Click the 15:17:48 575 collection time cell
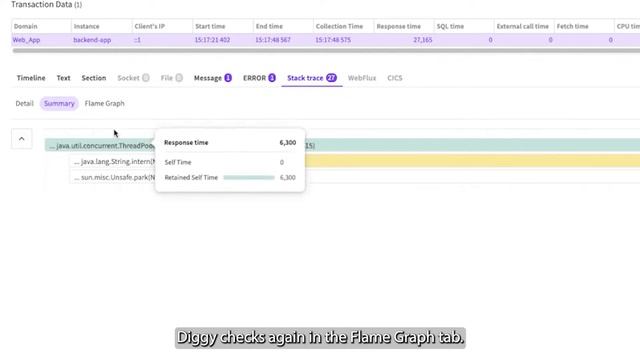 (x=333, y=40)
